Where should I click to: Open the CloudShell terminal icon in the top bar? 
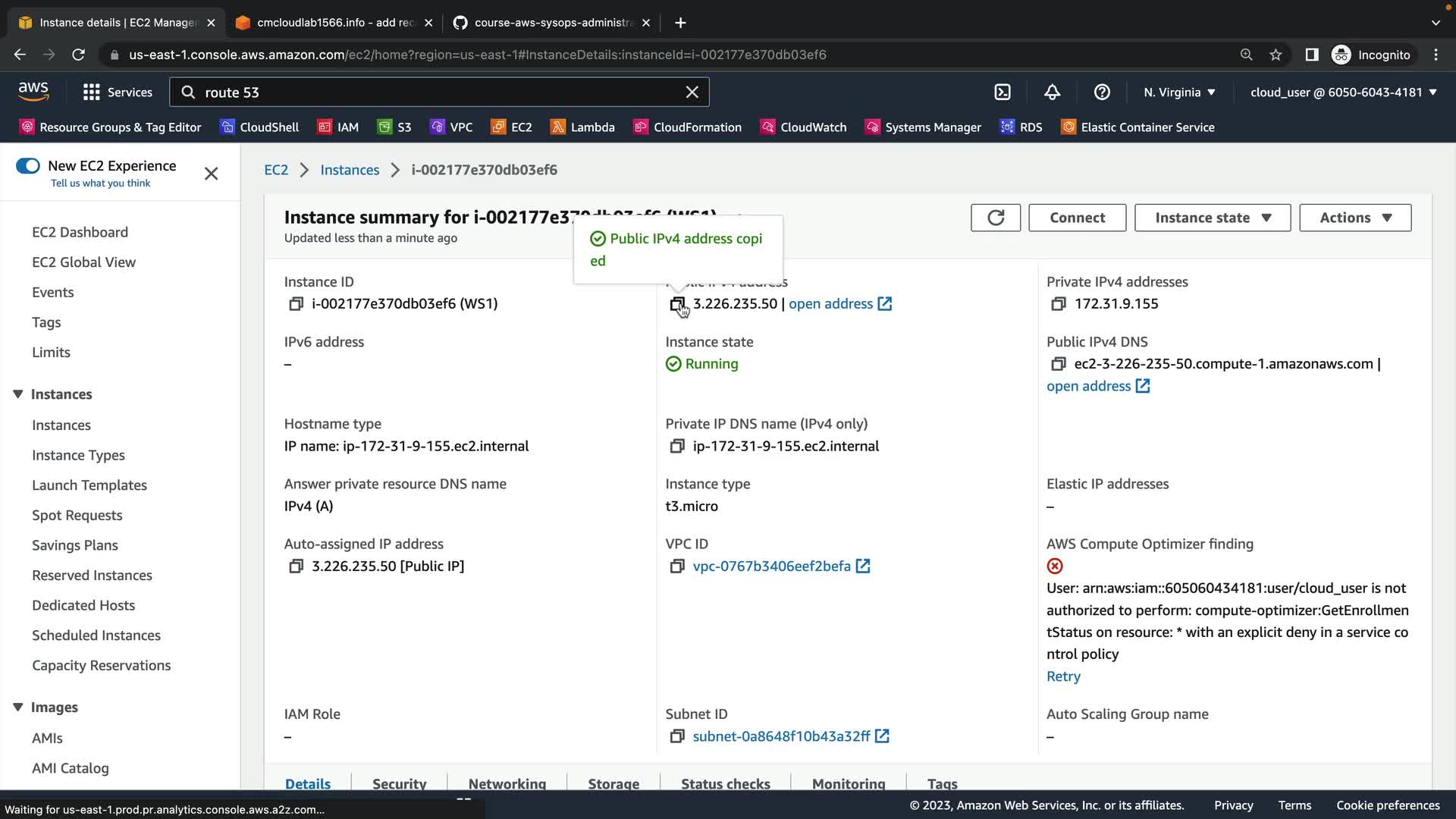(x=1003, y=92)
